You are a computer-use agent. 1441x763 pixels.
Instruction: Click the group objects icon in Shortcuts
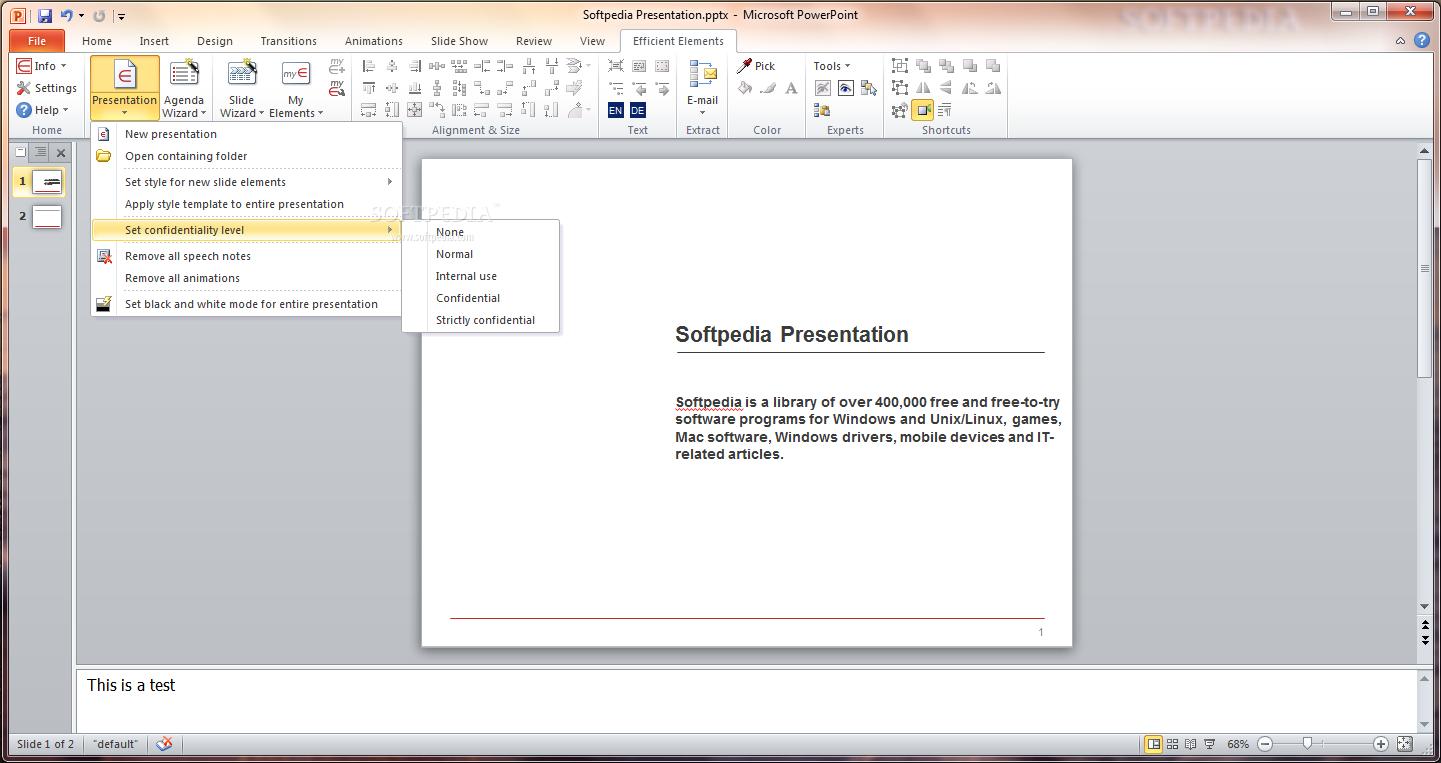[900, 66]
